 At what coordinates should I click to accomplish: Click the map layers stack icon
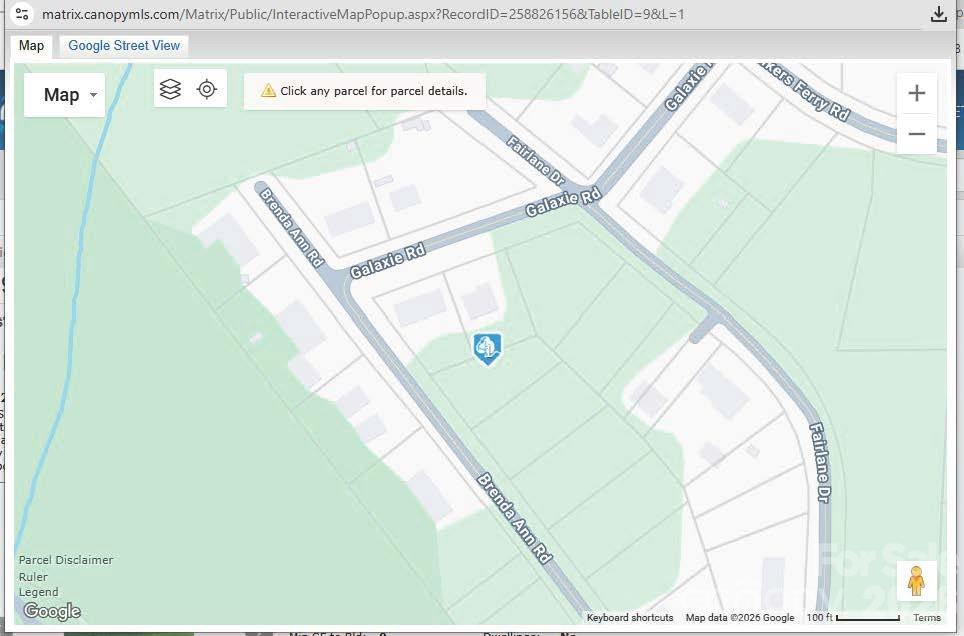coord(171,89)
